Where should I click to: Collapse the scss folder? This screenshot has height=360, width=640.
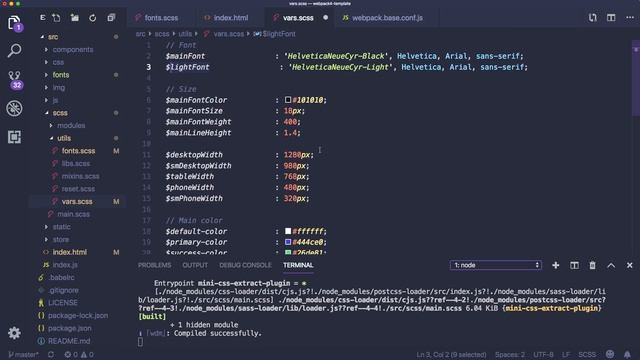tap(60, 113)
